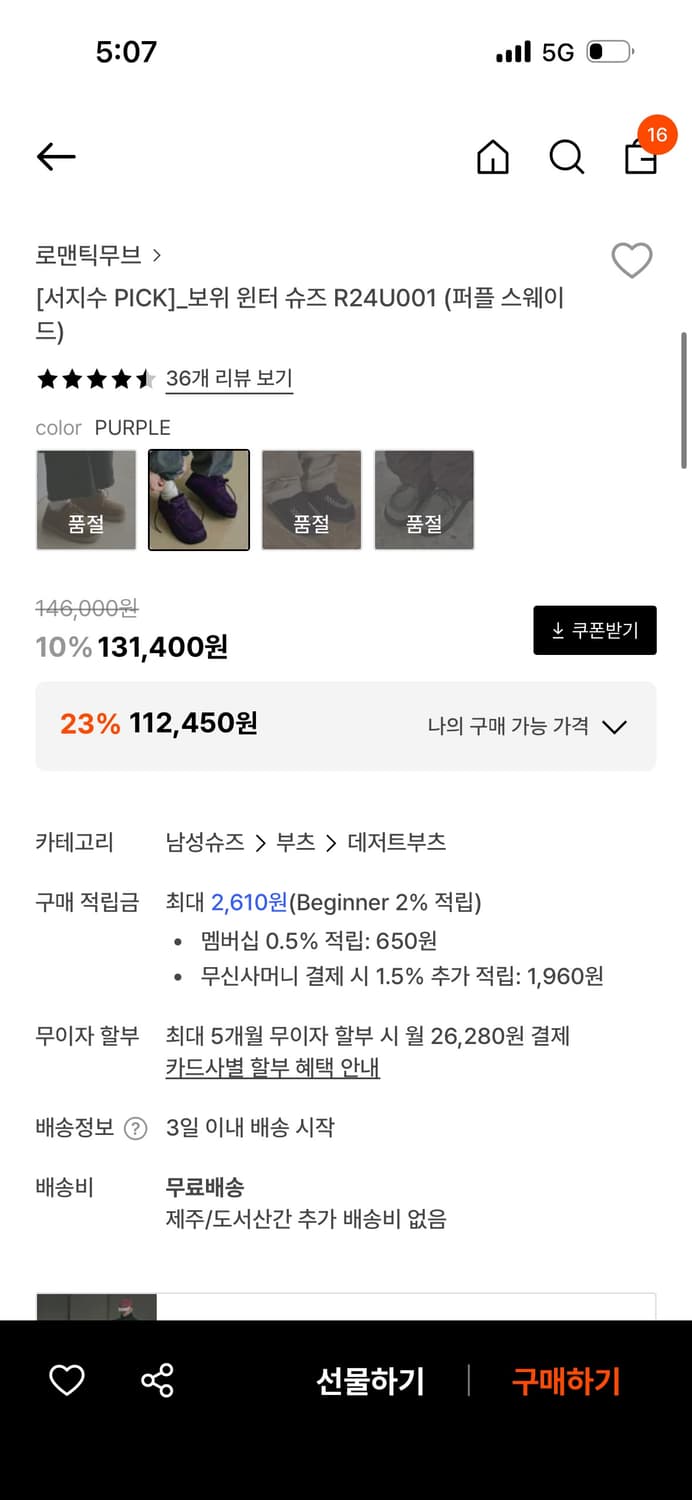Image resolution: width=692 pixels, height=1500 pixels.
Task: Tap 구매하기 to purchase the shoes
Action: [x=565, y=1381]
